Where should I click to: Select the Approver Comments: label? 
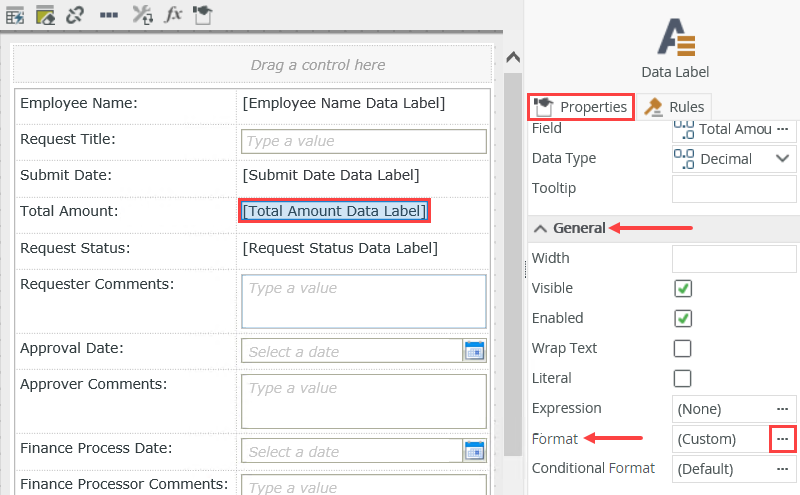click(x=93, y=384)
